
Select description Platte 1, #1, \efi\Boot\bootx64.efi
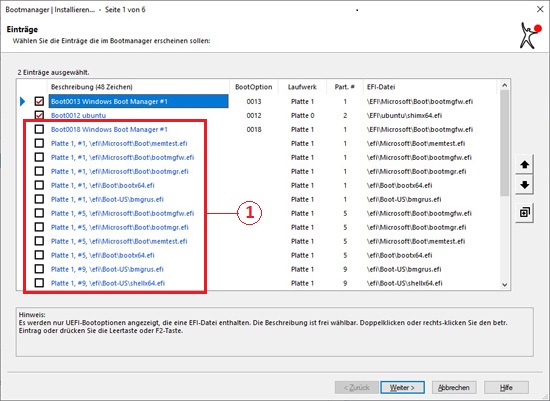coord(103,185)
